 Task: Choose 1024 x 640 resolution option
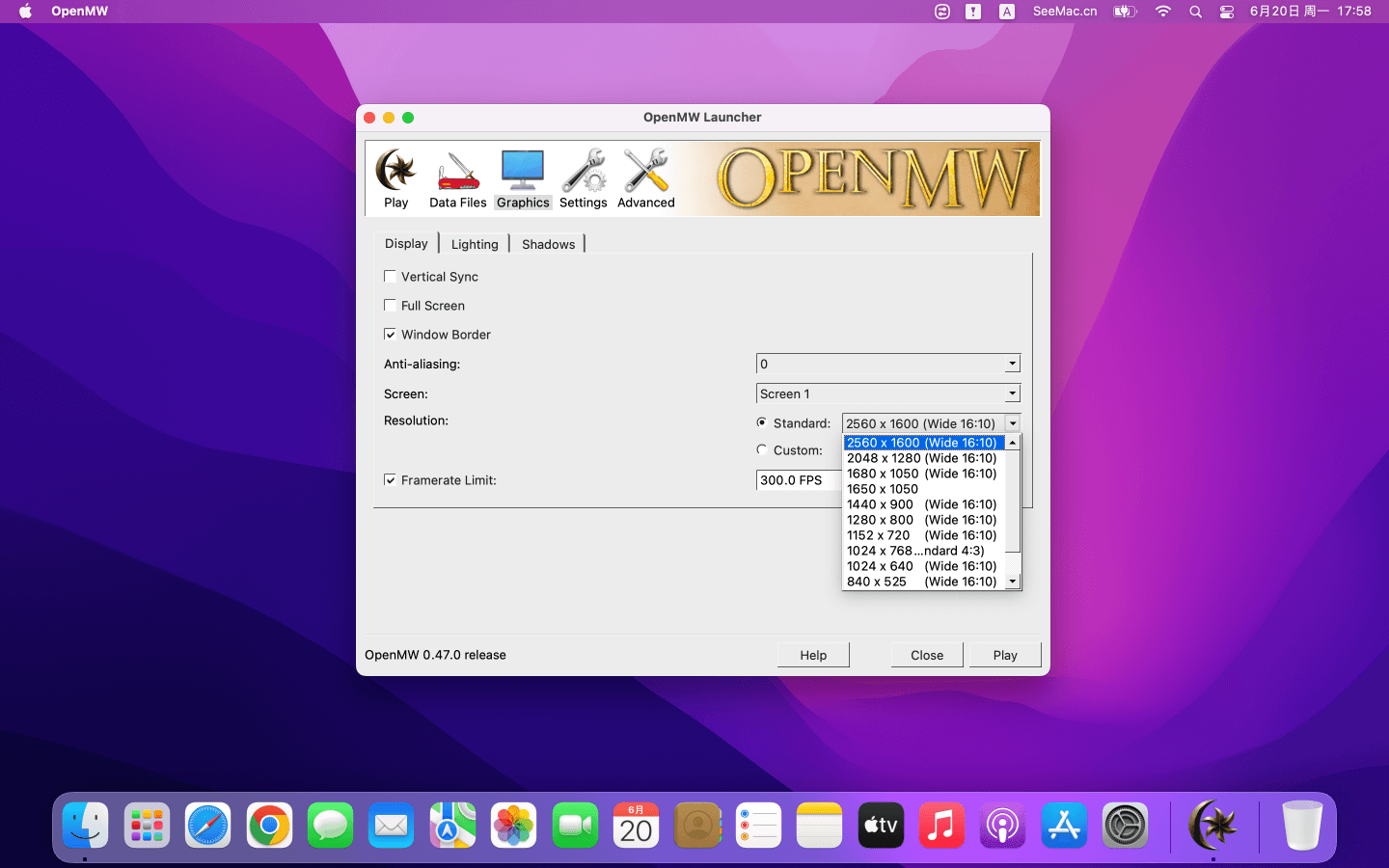point(924,566)
